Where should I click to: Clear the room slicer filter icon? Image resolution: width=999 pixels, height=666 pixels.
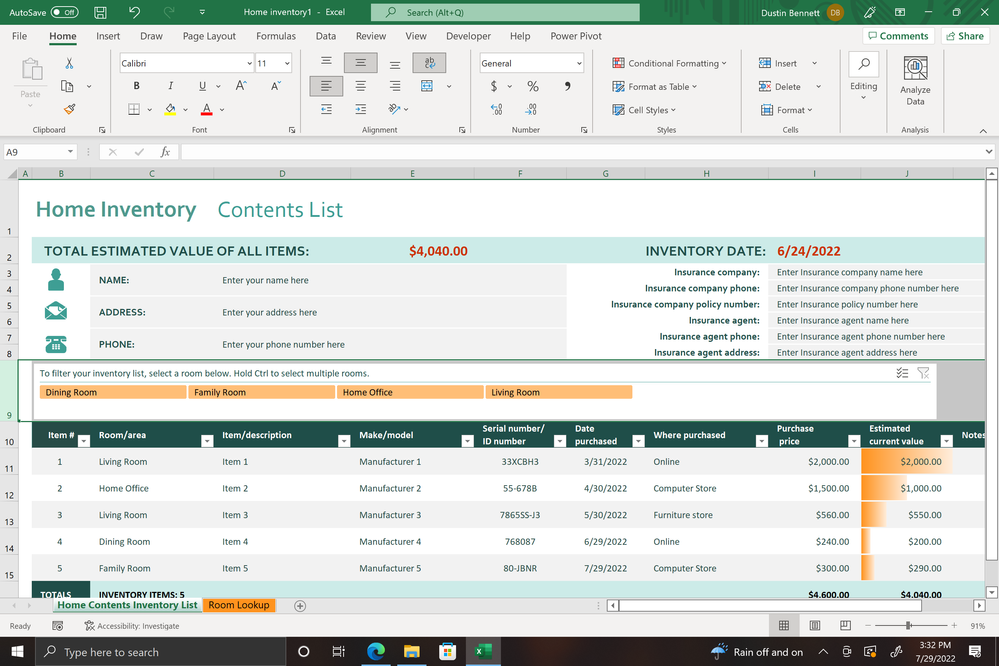click(x=923, y=373)
